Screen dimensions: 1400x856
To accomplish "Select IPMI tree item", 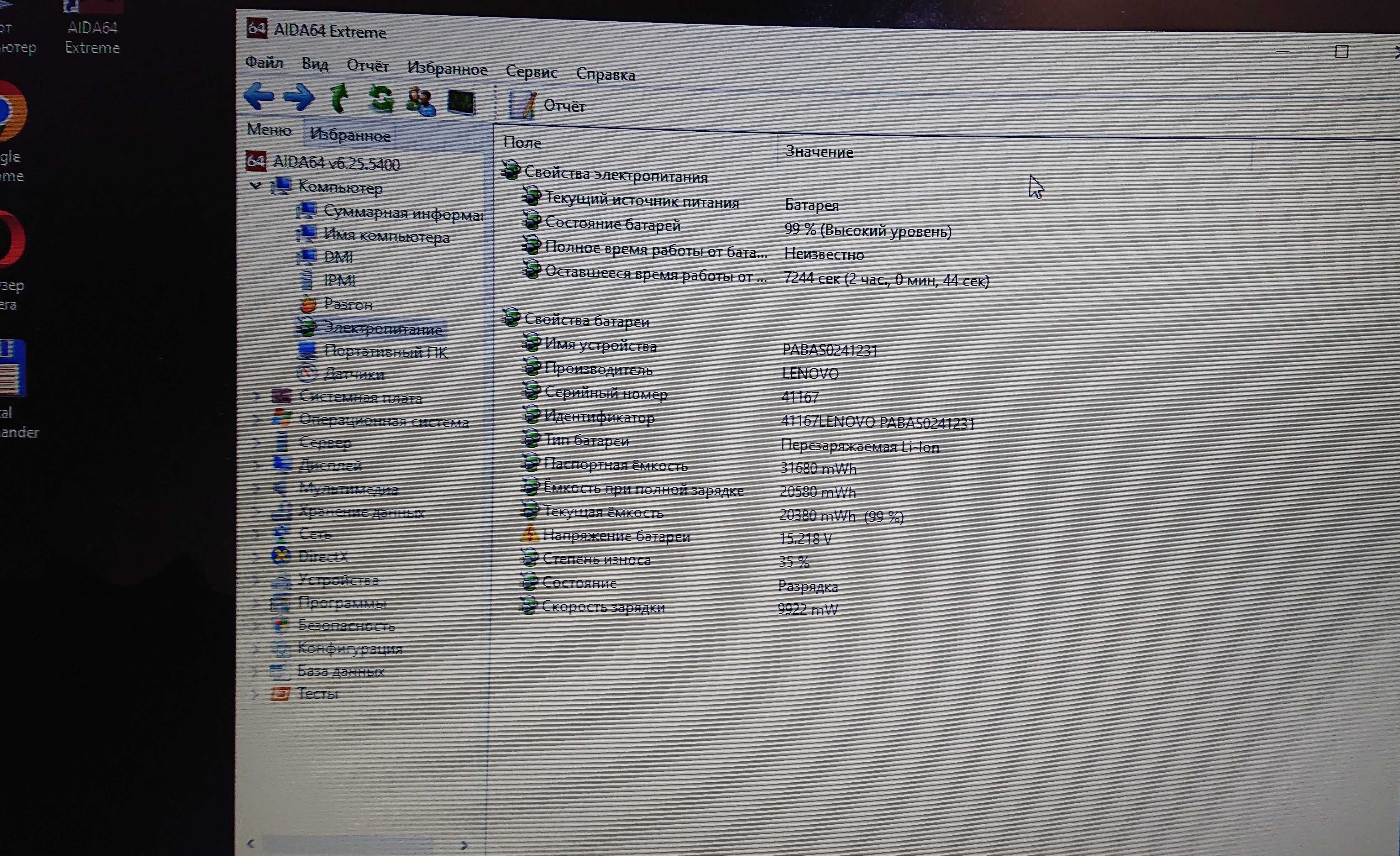I will coord(328,280).
